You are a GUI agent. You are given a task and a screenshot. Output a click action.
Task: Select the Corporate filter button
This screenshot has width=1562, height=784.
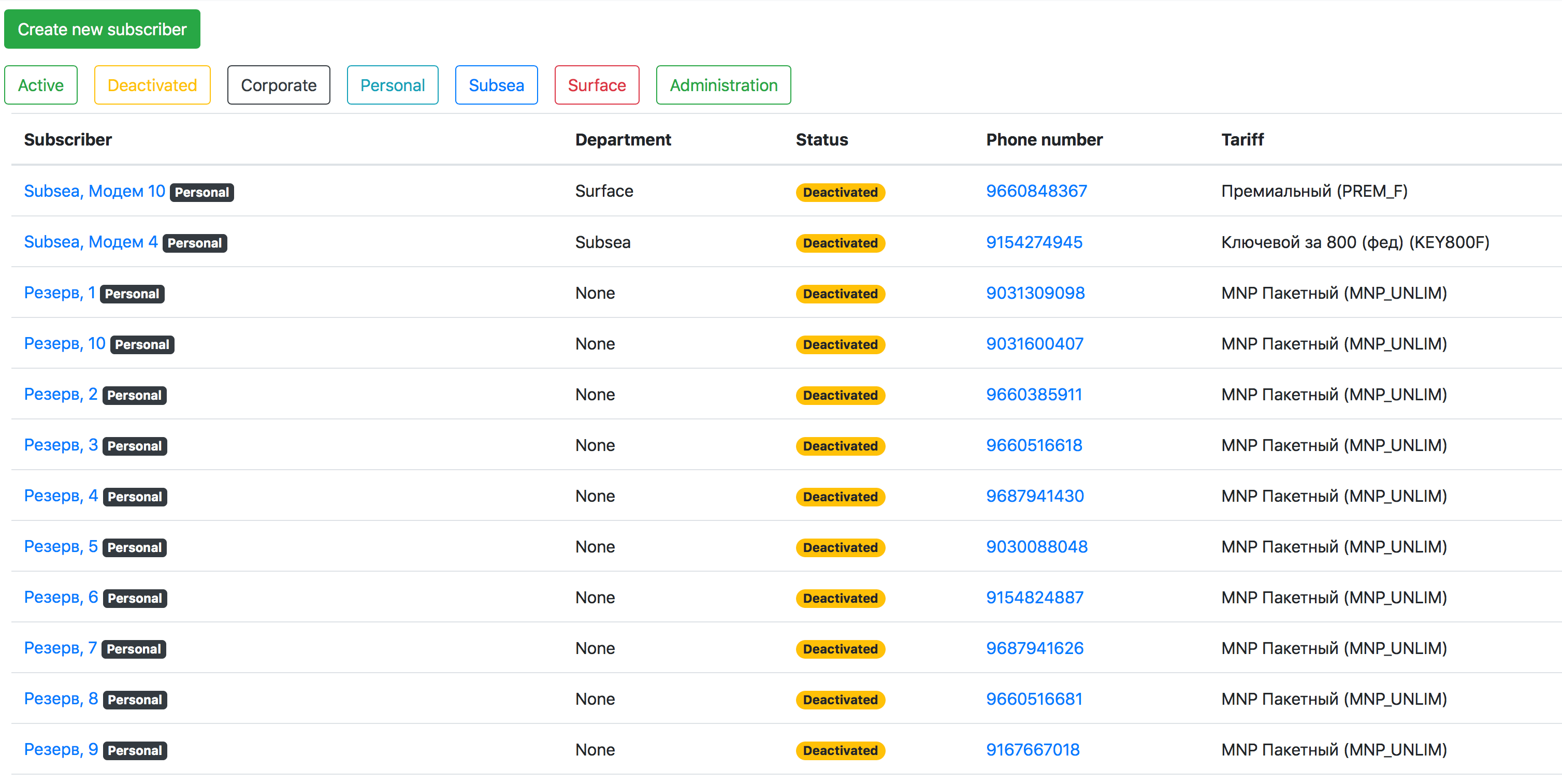pyautogui.click(x=278, y=85)
